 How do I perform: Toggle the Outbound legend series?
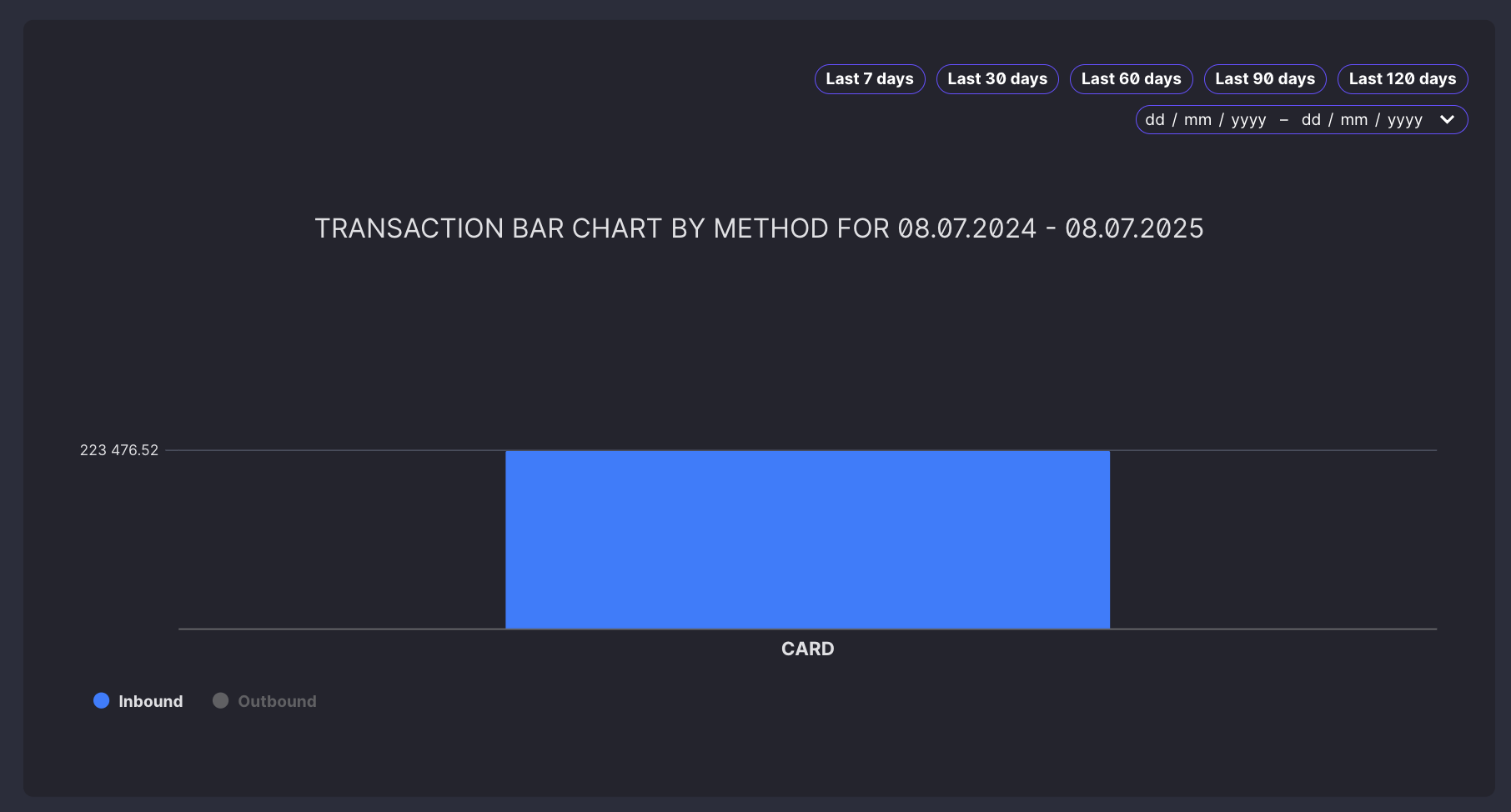tap(264, 701)
